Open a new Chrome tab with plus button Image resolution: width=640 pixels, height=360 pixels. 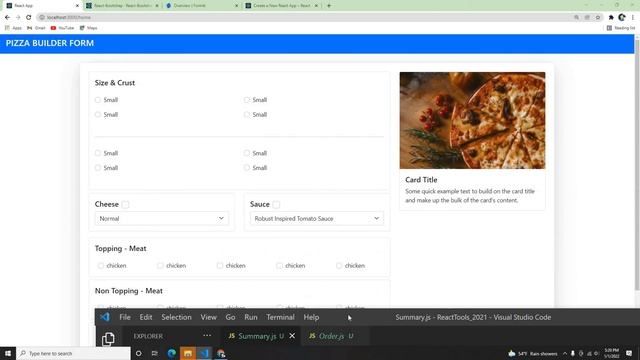pos(329,6)
